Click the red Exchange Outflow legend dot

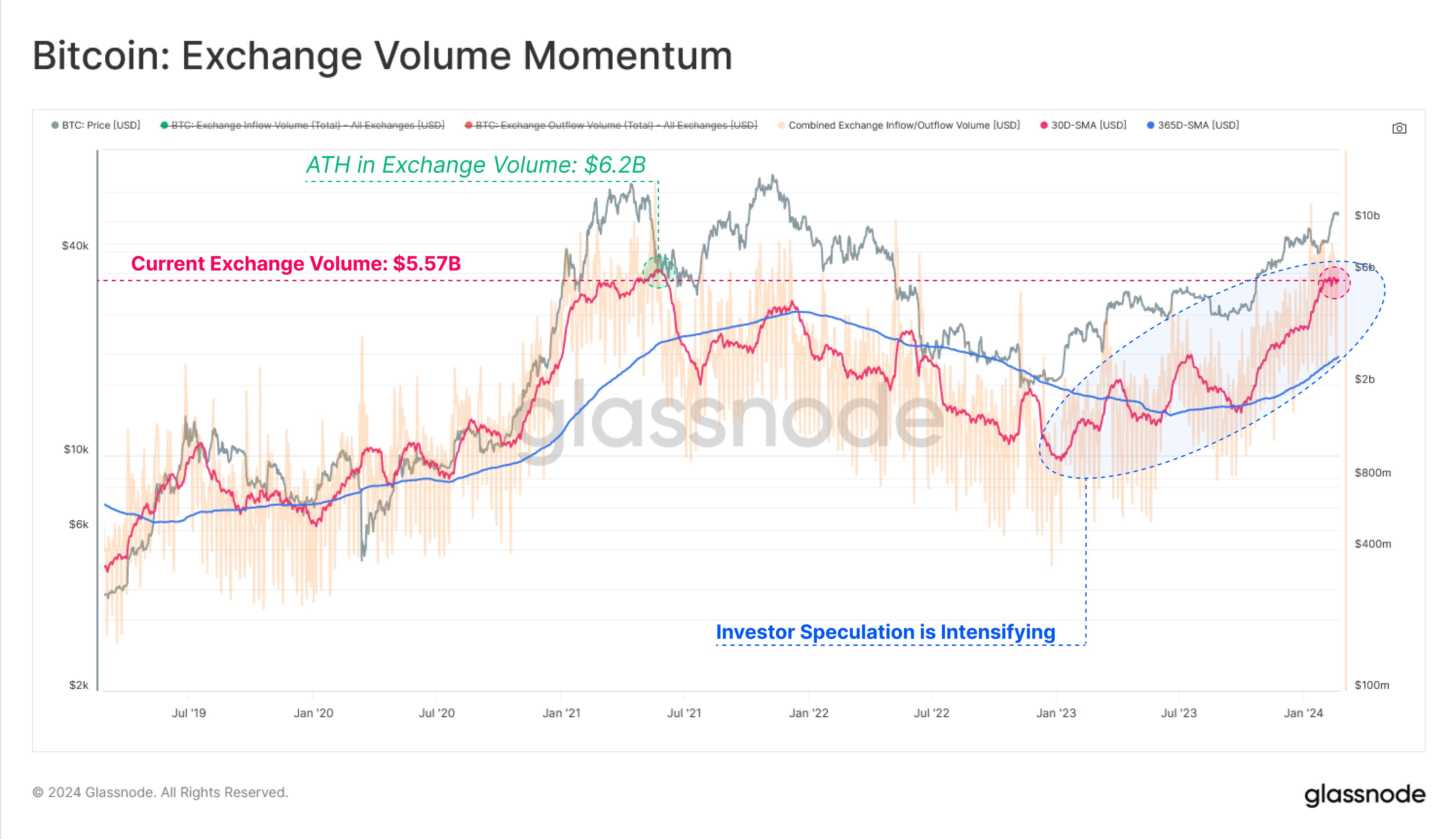[468, 125]
